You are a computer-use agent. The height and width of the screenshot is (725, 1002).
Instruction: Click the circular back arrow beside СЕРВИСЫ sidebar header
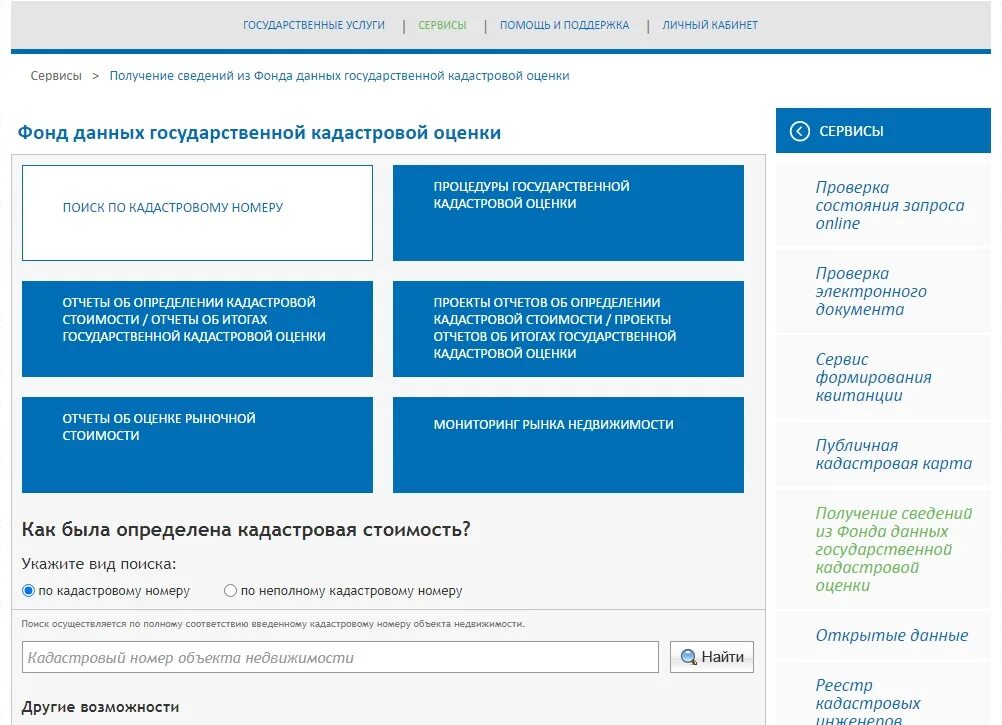point(798,130)
